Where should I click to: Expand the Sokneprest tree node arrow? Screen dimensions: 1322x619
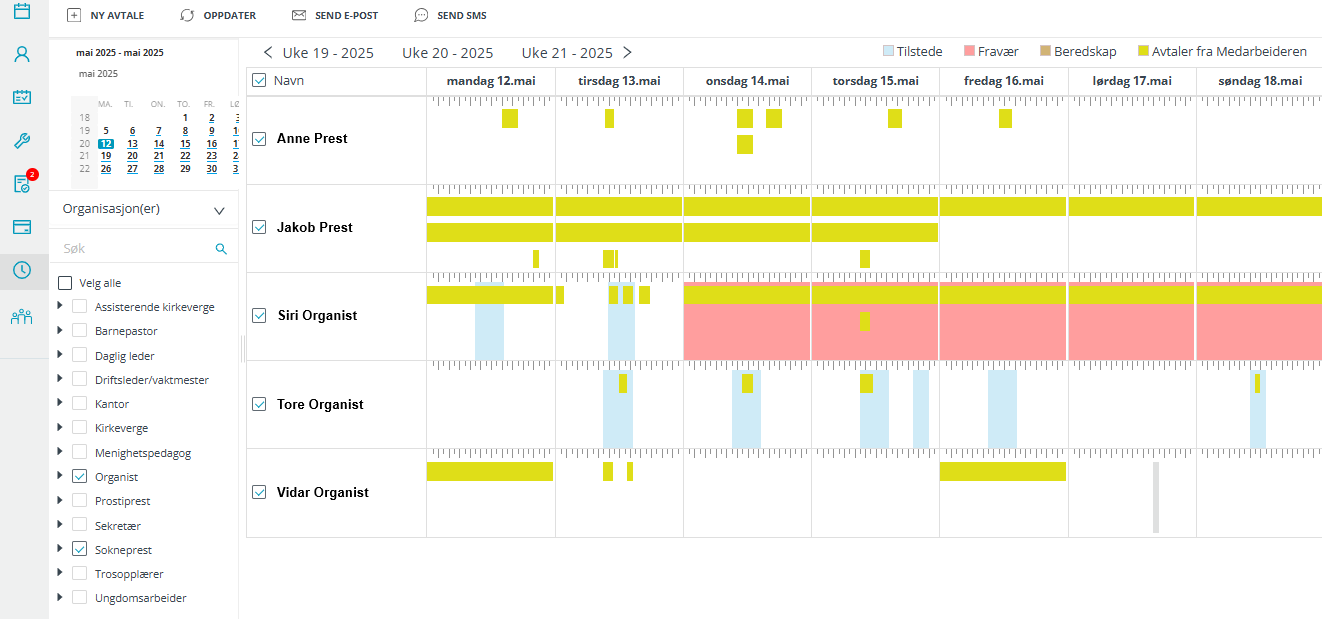[59, 549]
